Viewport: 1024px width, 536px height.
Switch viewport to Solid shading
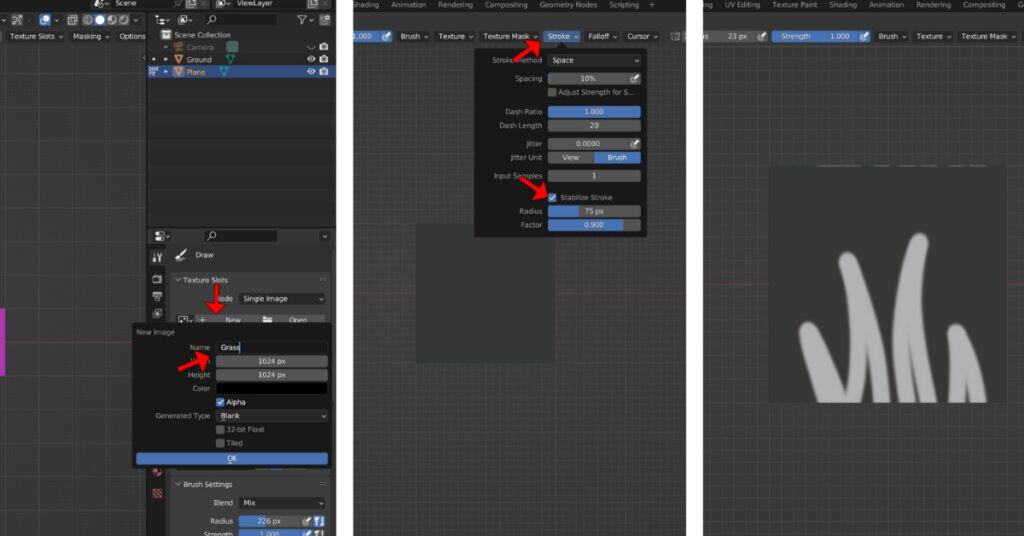pos(99,20)
